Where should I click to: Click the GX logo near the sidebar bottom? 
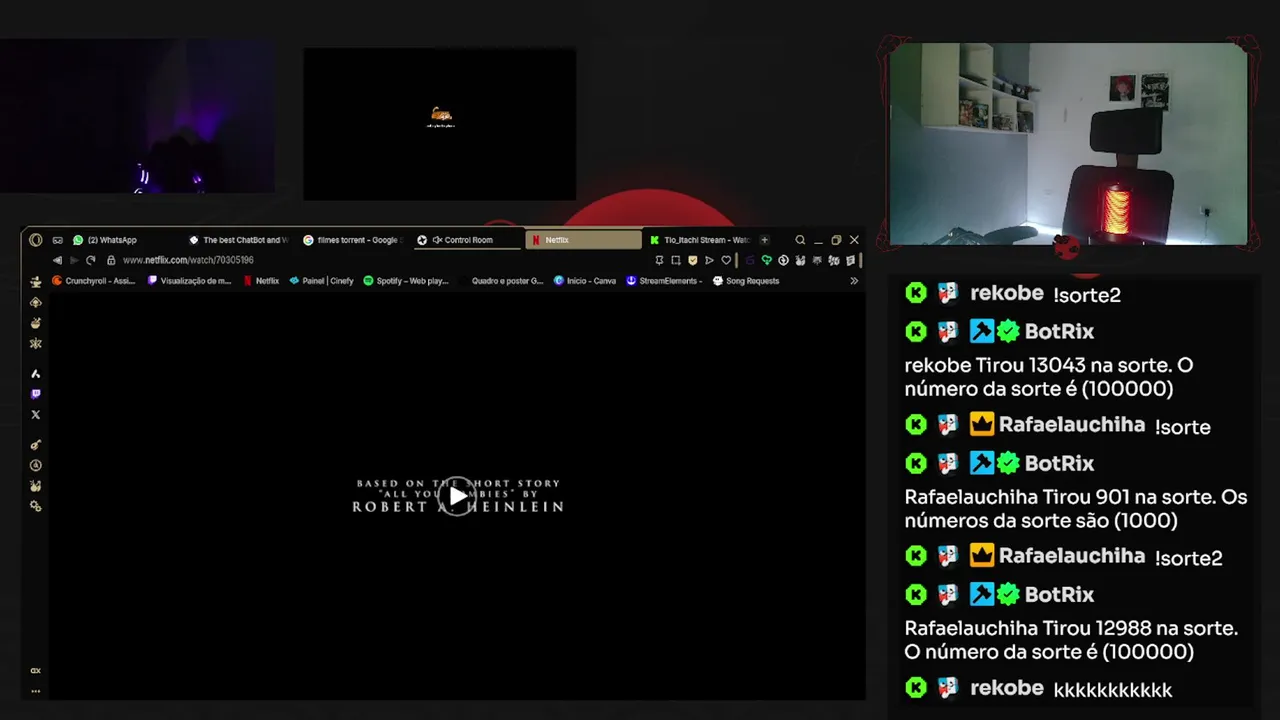pos(36,670)
